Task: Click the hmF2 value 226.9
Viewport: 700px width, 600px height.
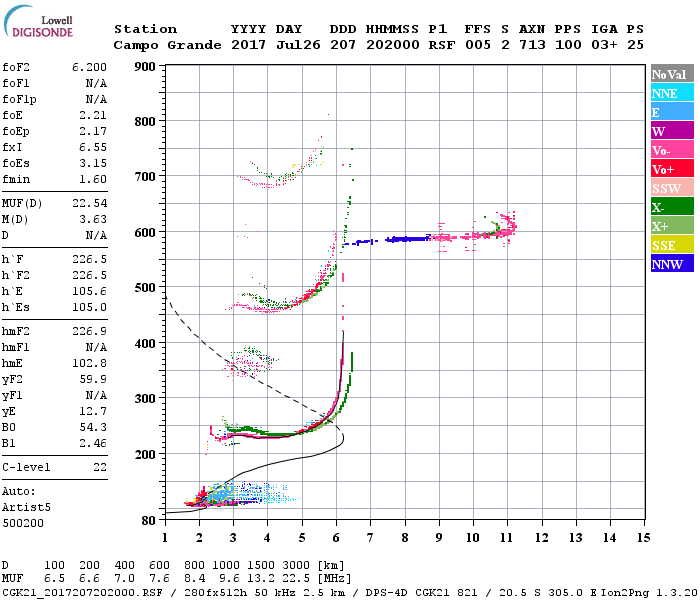Action: coord(89,331)
